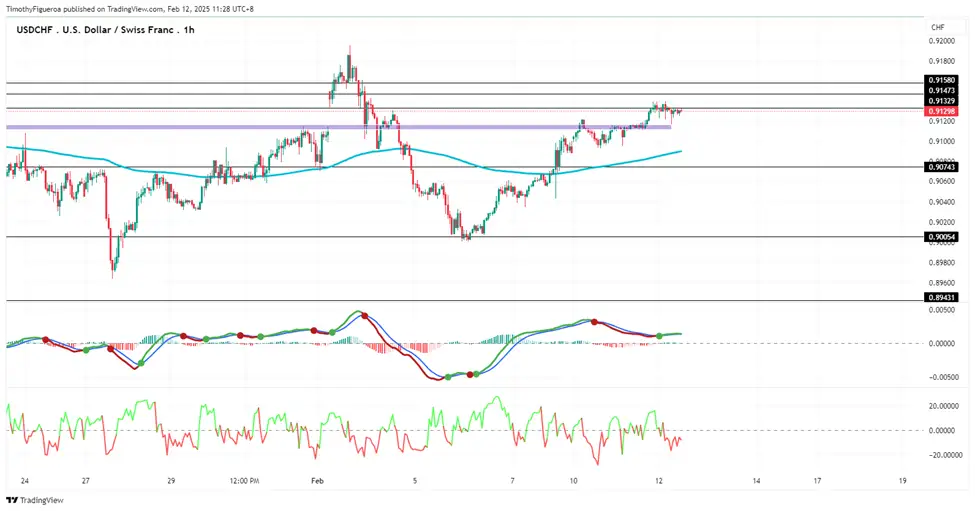The width and height of the screenshot is (975, 511).
Task: Click the Feb date label on time axis
Action: 317,481
